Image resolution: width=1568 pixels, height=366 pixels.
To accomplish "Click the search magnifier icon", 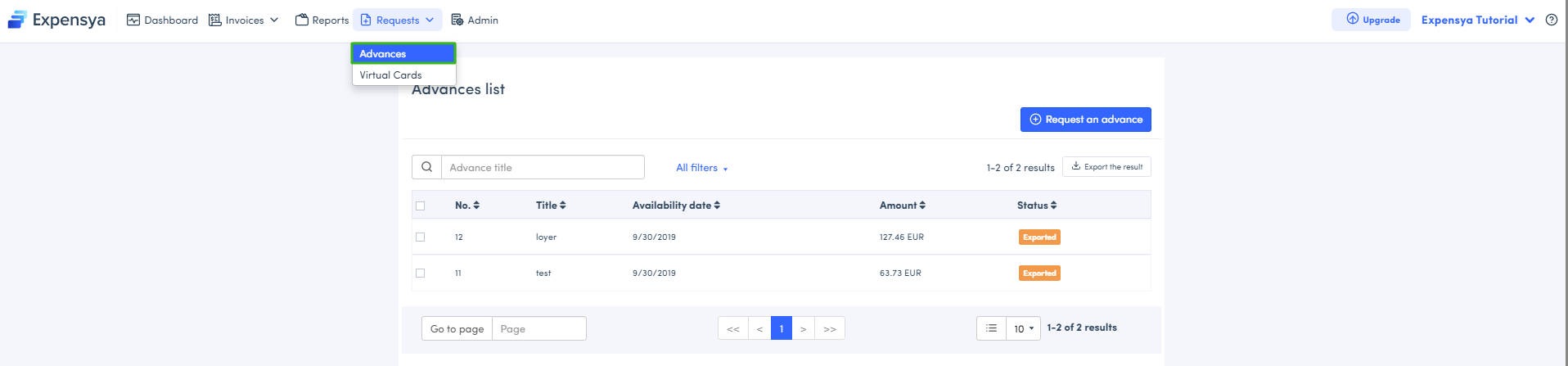I will (x=426, y=167).
